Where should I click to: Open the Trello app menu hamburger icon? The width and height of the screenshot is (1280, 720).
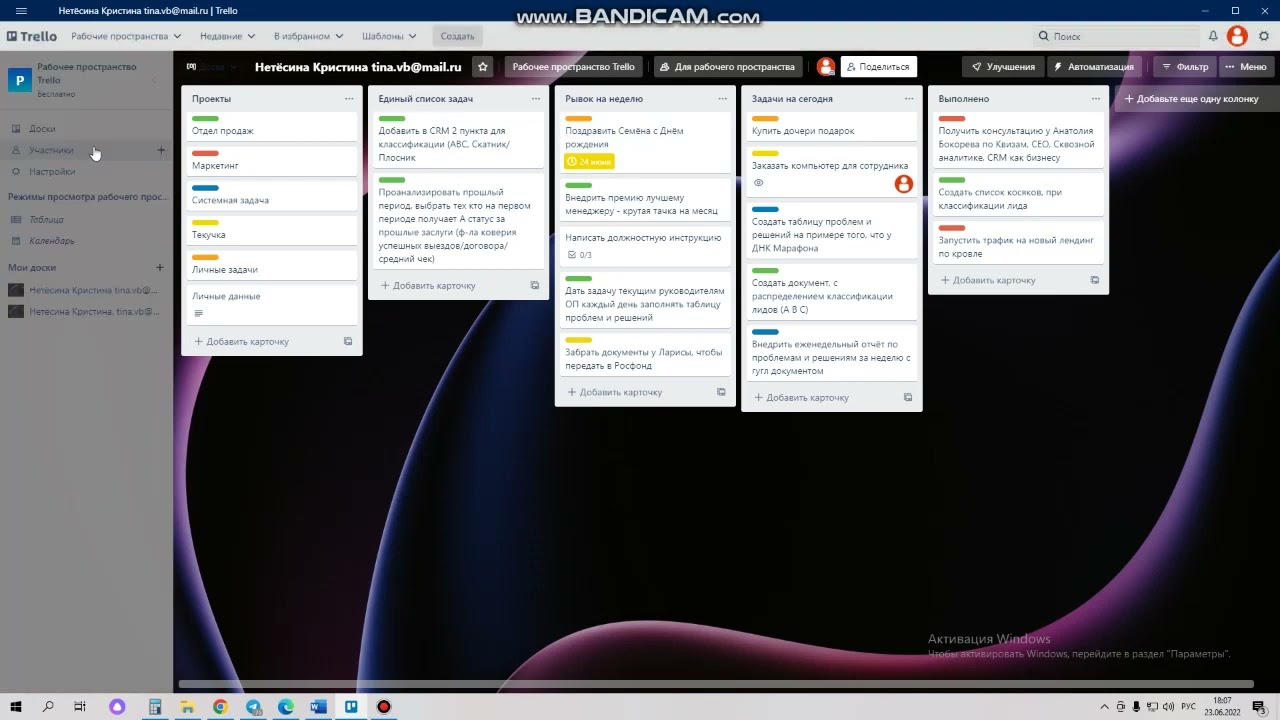pos(20,11)
